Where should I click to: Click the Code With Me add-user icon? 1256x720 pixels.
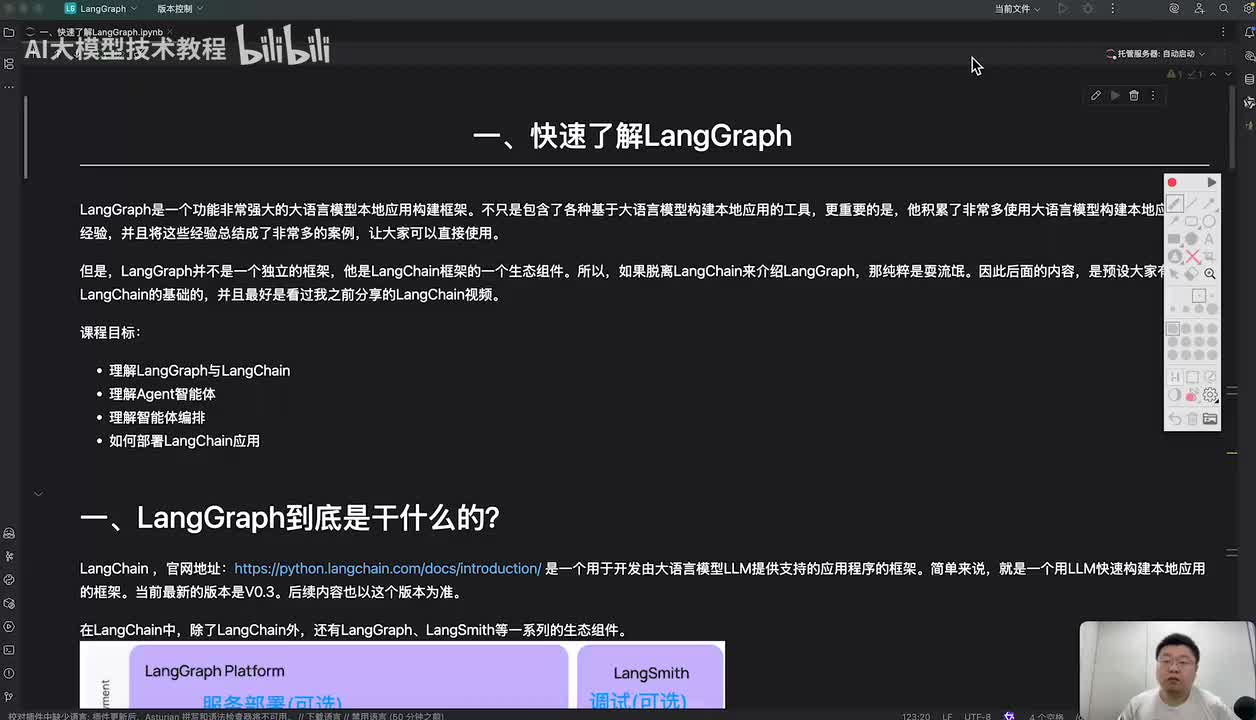(1199, 8)
